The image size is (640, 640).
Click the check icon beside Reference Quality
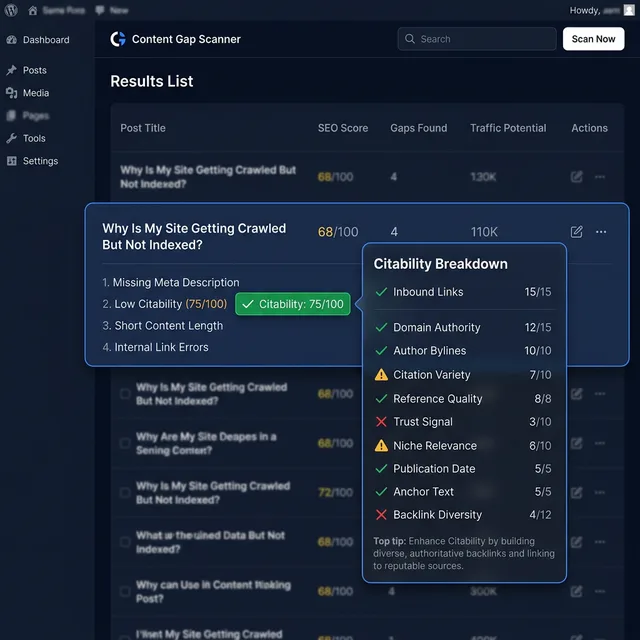pyautogui.click(x=381, y=398)
